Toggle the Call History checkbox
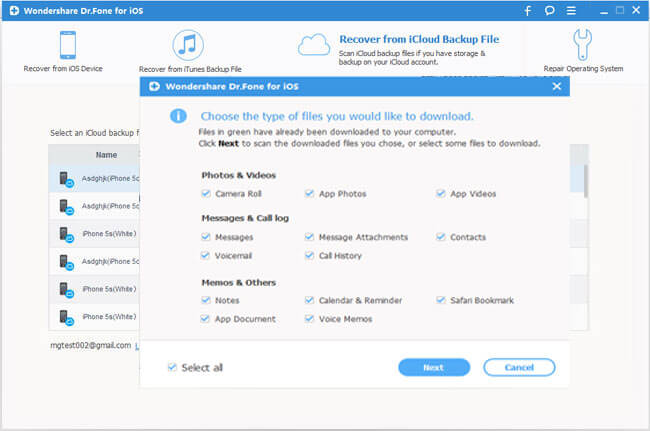650x431 pixels. tap(309, 255)
